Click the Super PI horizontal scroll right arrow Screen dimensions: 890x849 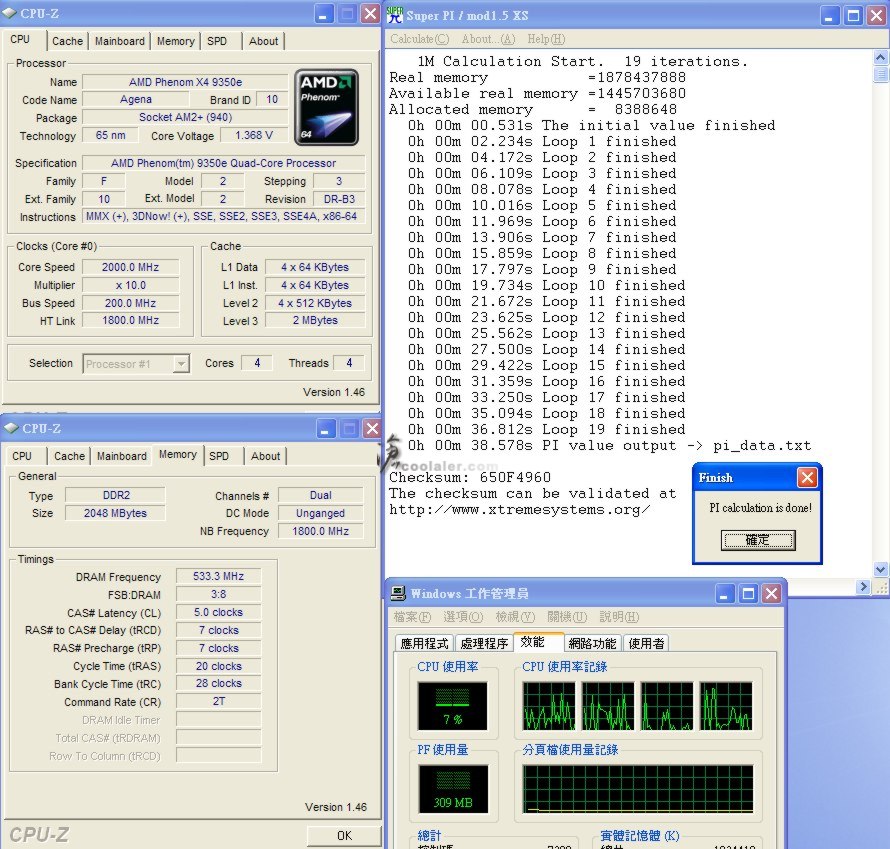[x=863, y=586]
